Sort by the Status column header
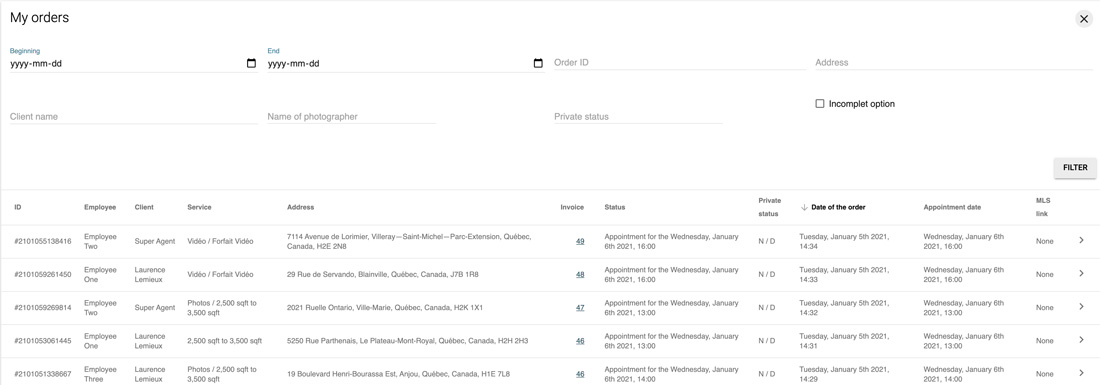 [x=615, y=208]
